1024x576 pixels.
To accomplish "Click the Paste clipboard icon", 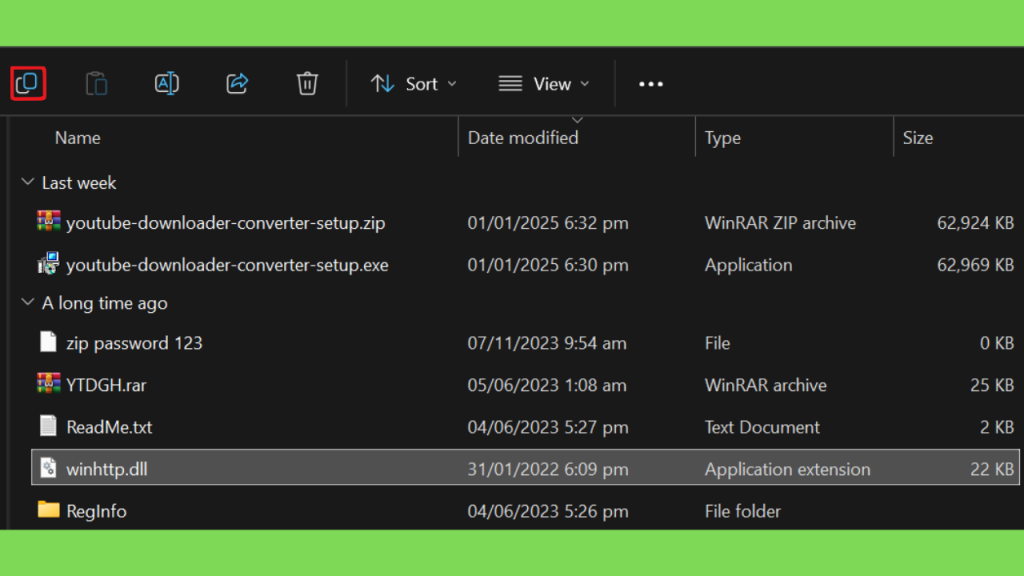I will (97, 84).
